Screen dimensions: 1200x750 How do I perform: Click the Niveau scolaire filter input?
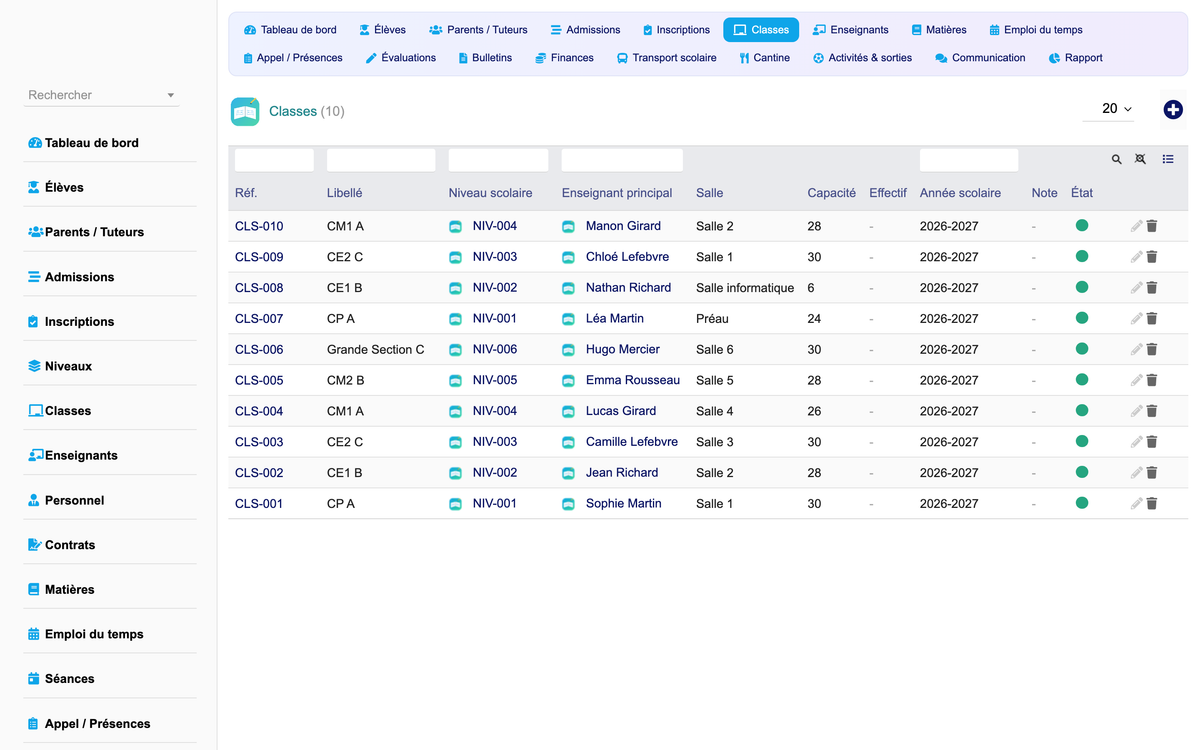[x=498, y=160]
